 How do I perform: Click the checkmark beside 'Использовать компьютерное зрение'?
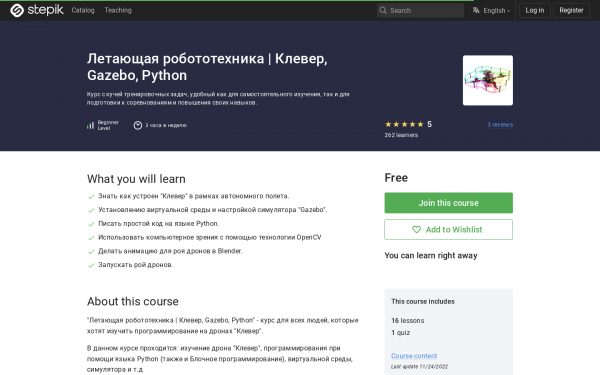[91, 238]
